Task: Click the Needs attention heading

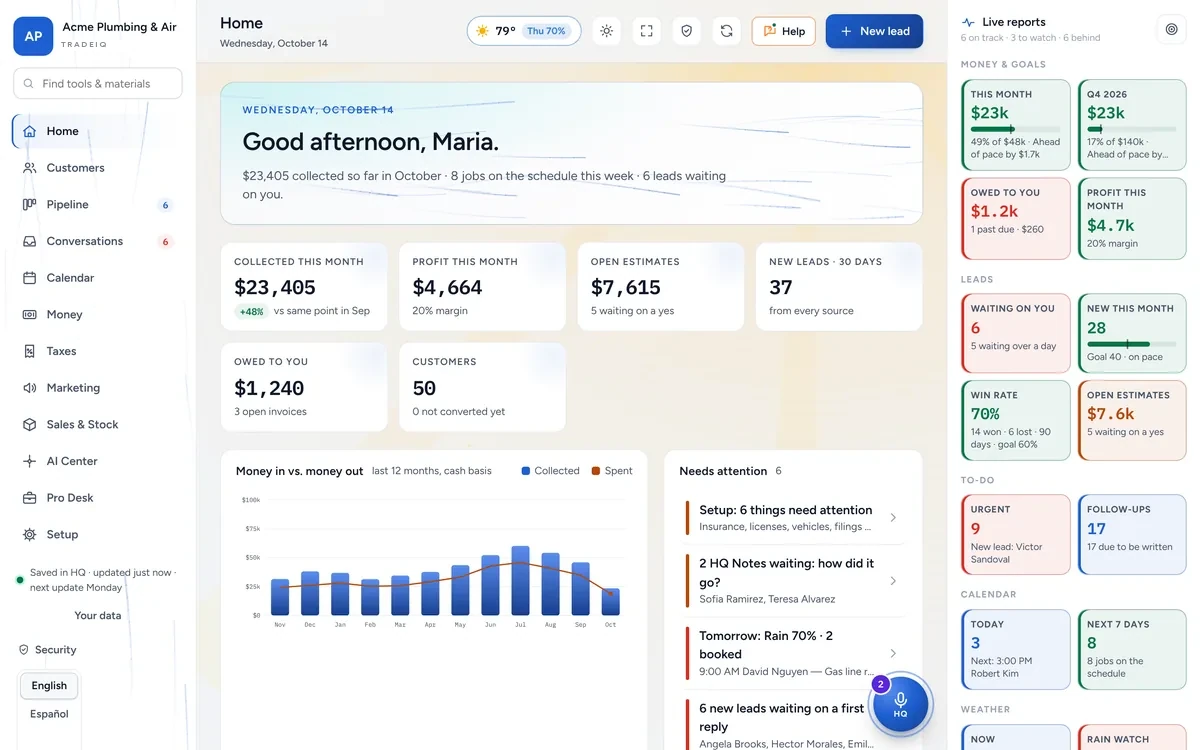Action: (x=723, y=471)
